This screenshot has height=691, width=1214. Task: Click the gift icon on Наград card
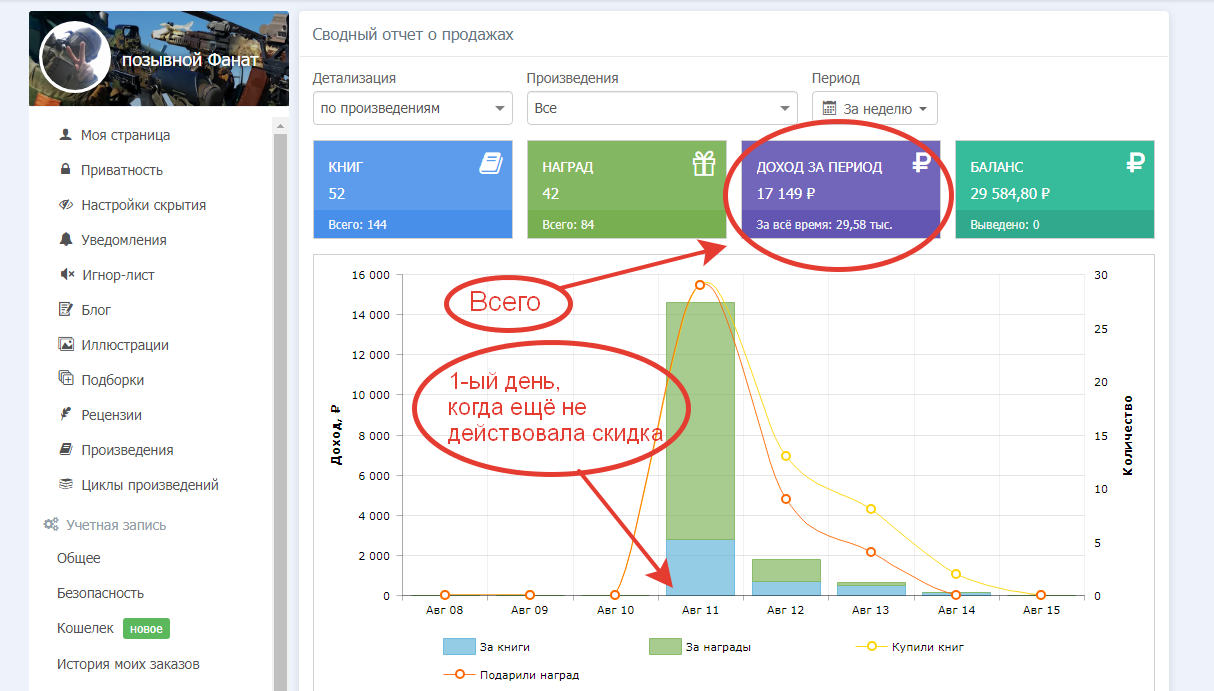click(704, 164)
